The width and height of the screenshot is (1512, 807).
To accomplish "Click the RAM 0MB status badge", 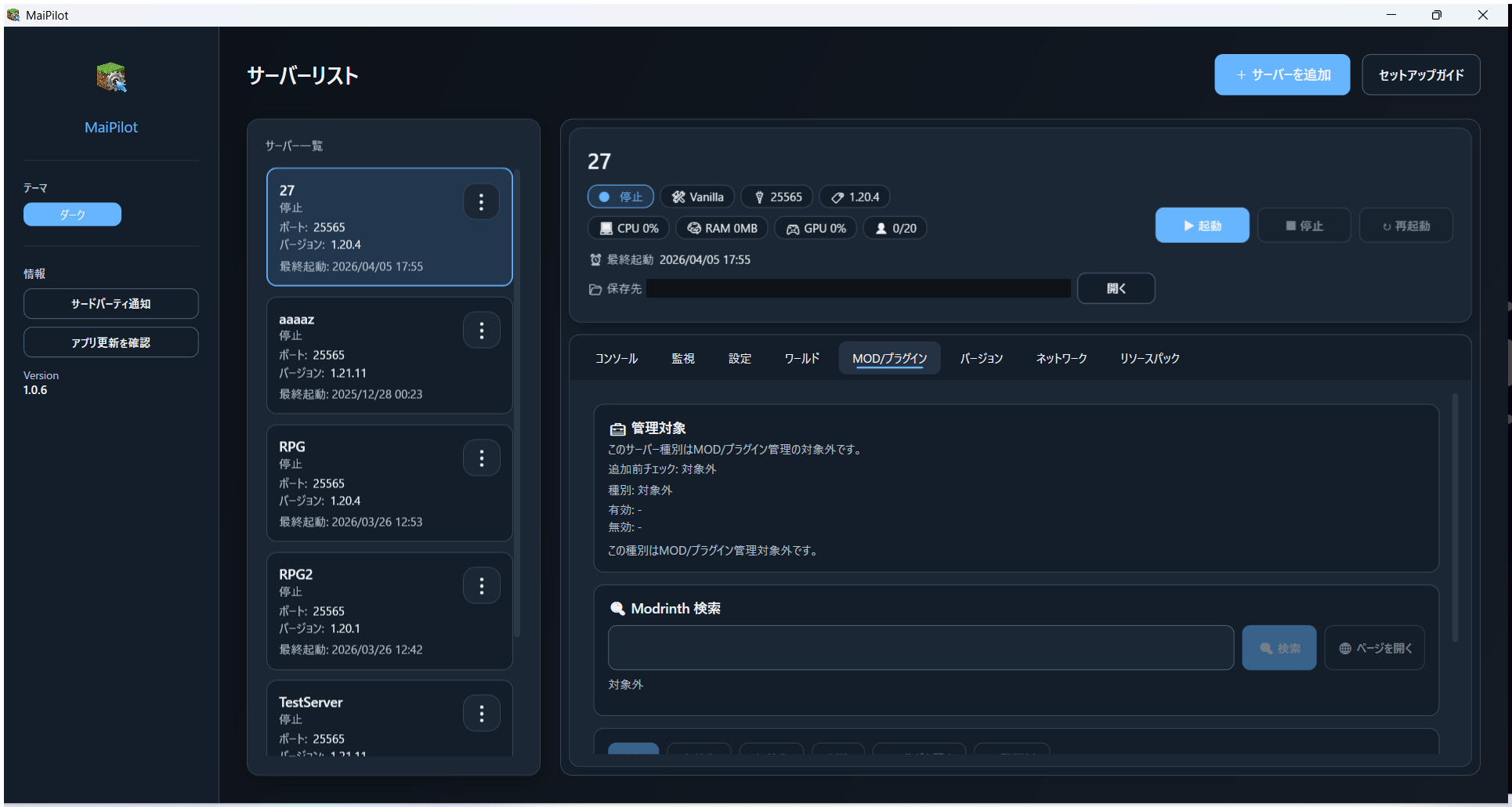I will (721, 228).
